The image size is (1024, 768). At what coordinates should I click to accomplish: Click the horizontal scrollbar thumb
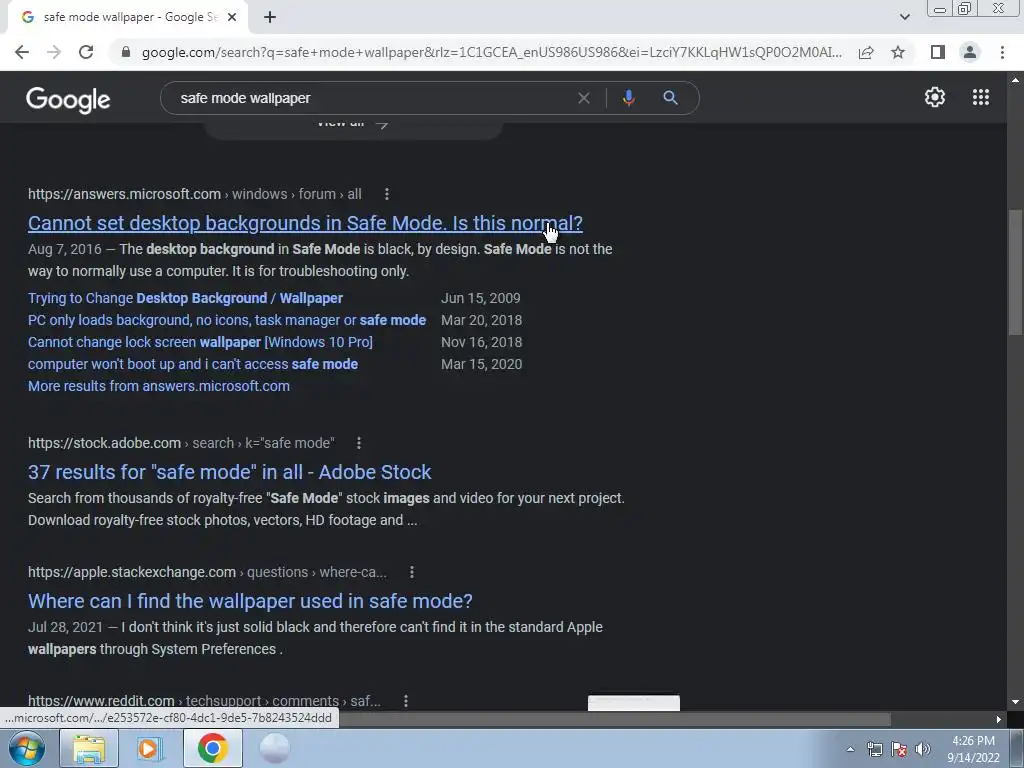click(614, 720)
